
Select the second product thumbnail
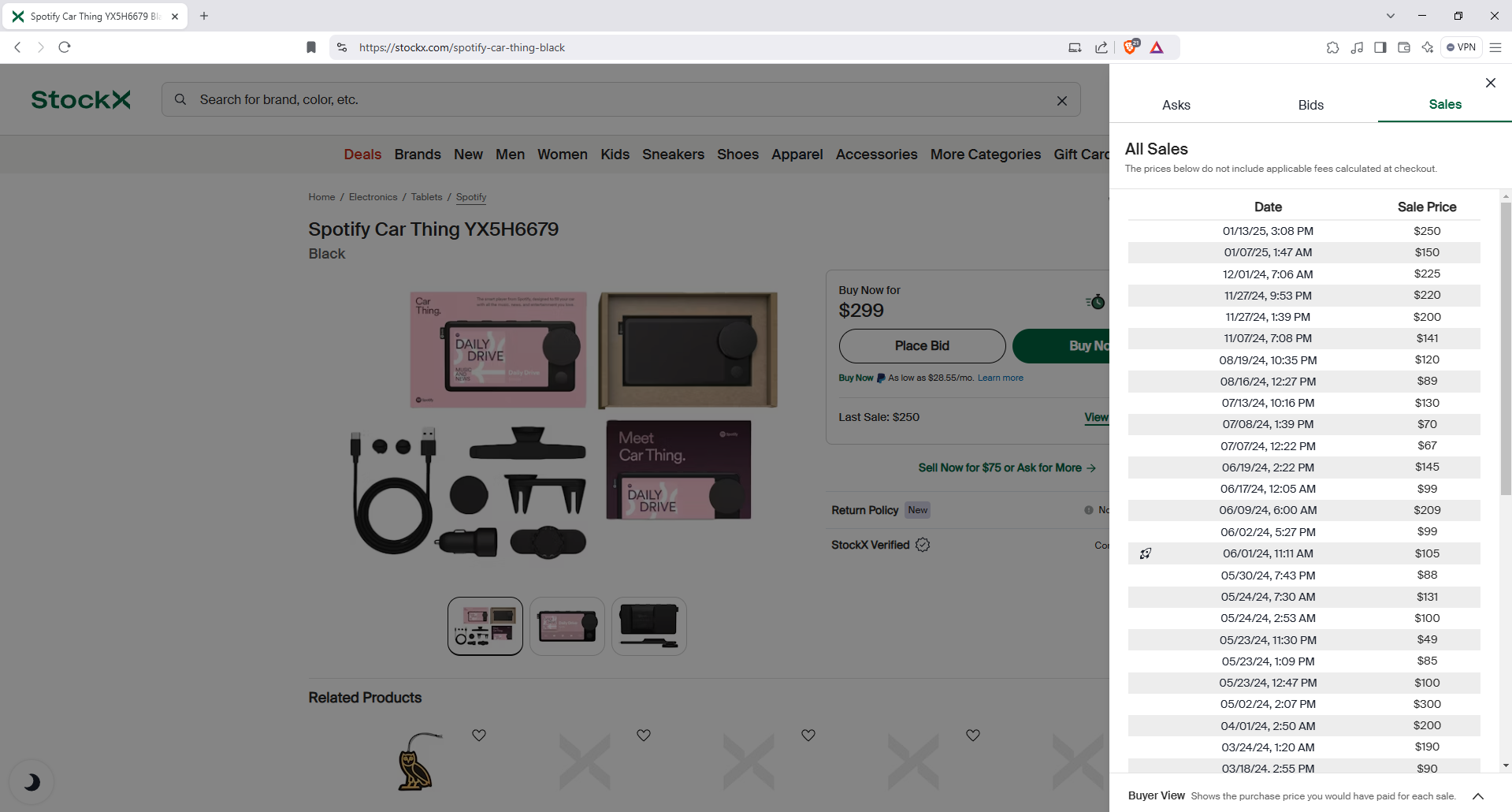click(x=567, y=626)
